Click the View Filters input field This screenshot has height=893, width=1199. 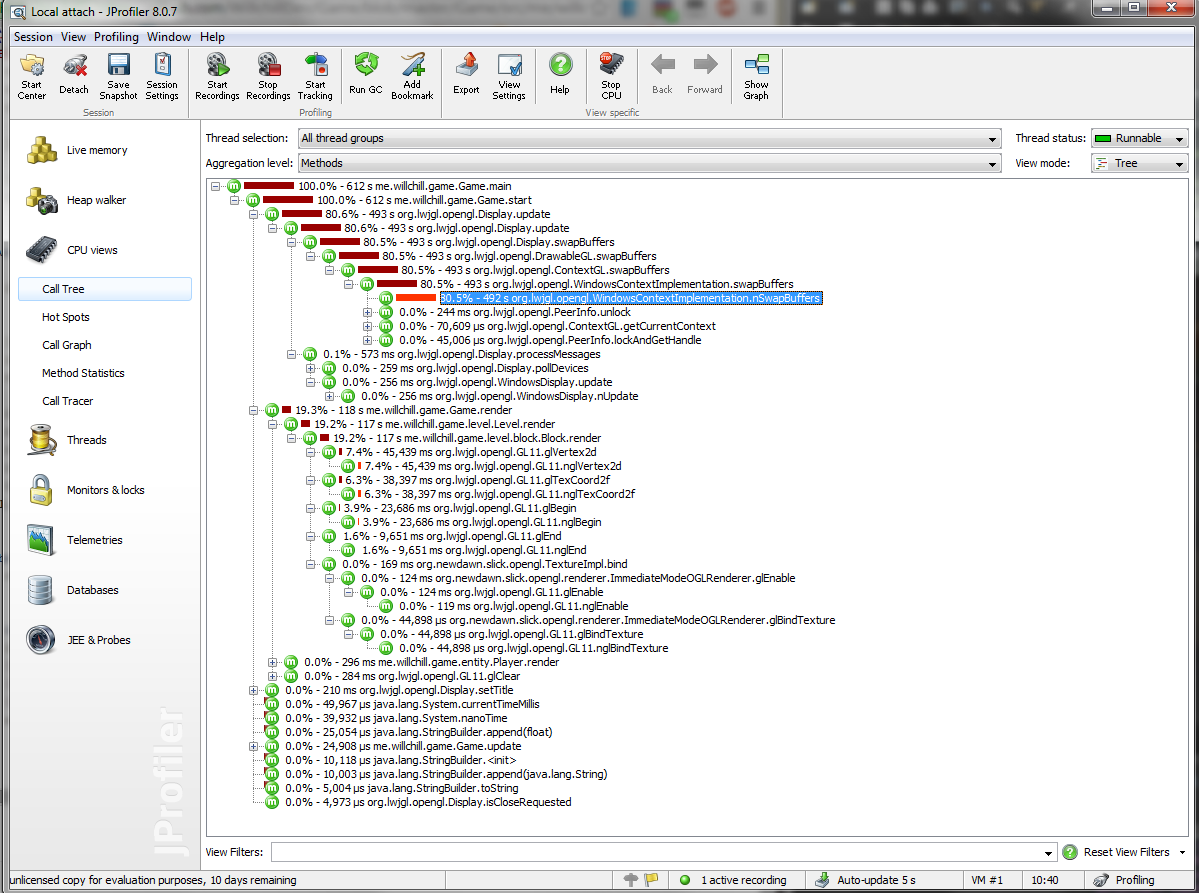656,852
